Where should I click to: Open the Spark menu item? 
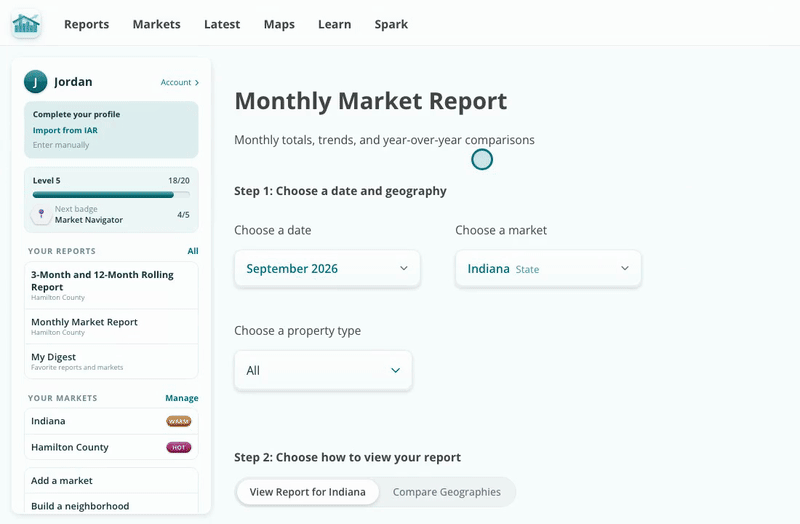click(391, 24)
